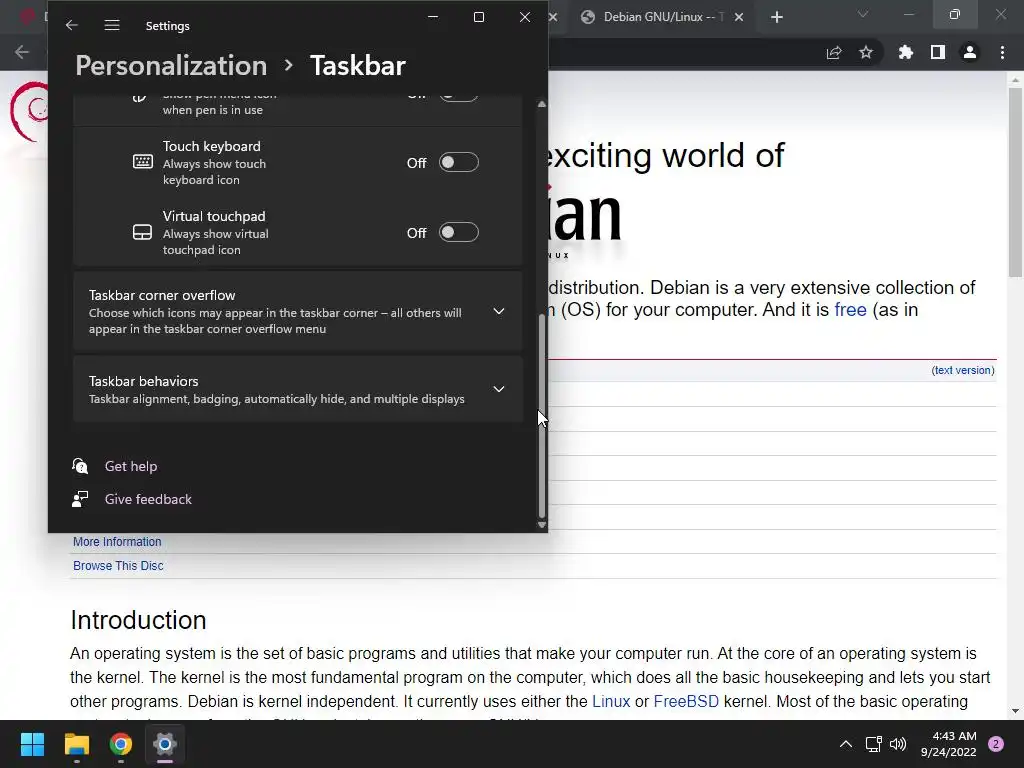Viewport: 1024px width, 768px height.
Task: Click the Settings scroll down arrow
Action: tap(541, 524)
